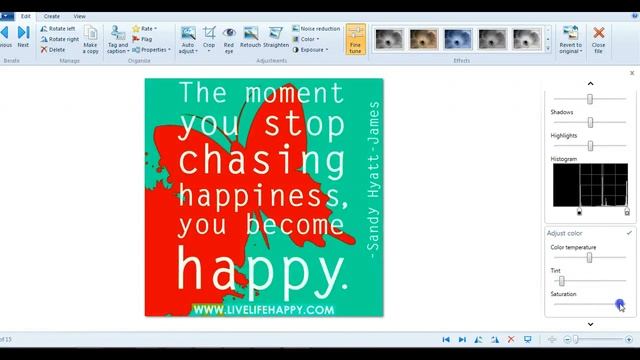Open the Revert to original dropdown
Image resolution: width=640 pixels, height=360 pixels.
coord(571,40)
